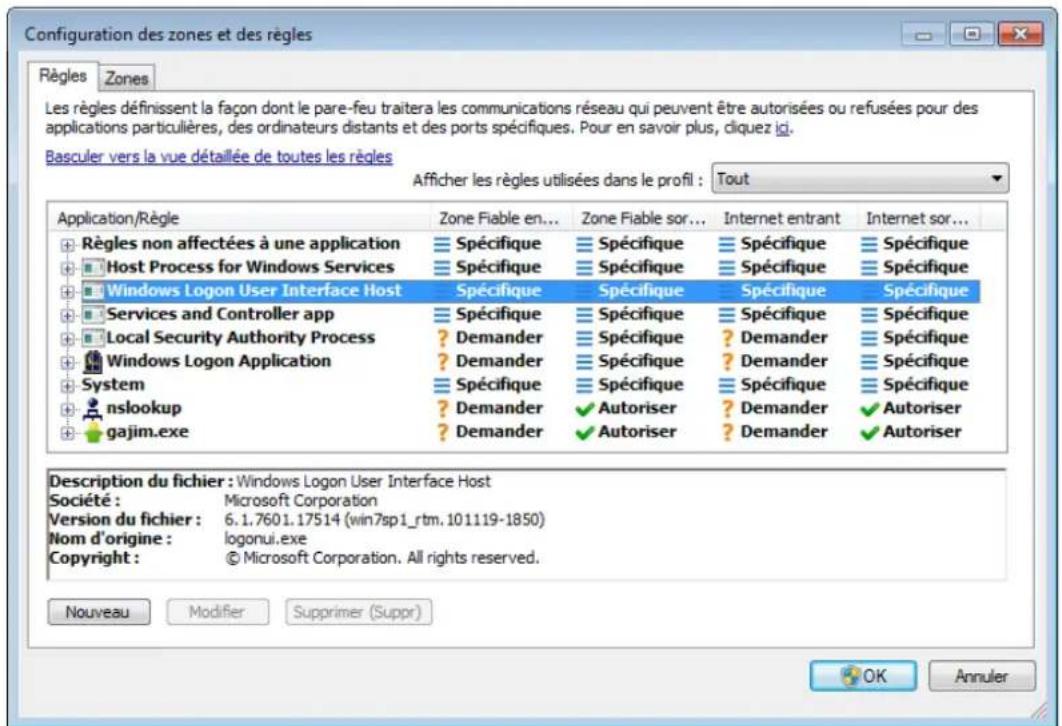Viewport: 1062px width, 726px height.
Task: Open the profile dropdown showing Tout
Action: 859,179
